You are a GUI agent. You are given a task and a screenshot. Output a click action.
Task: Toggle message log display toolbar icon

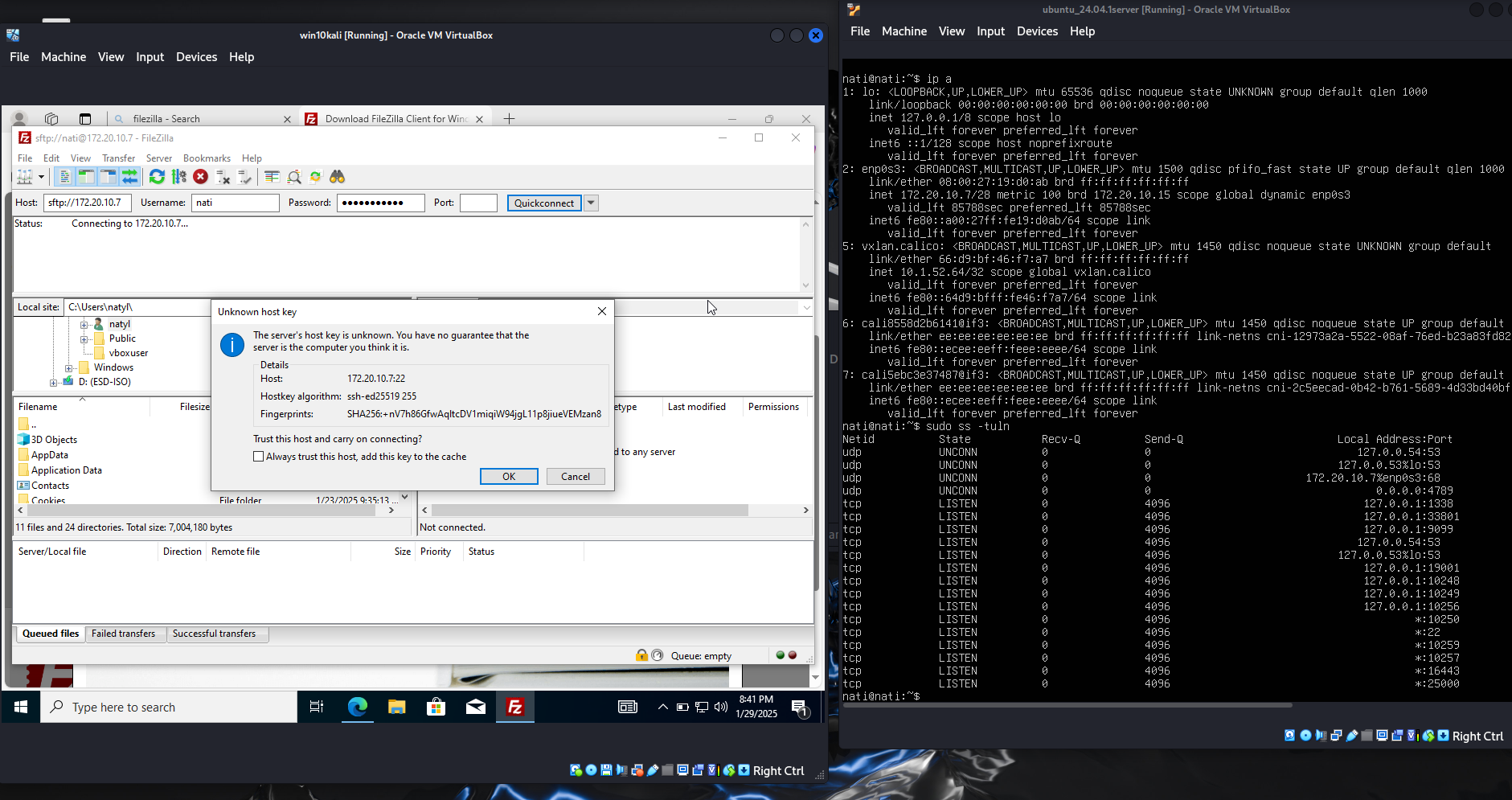[x=65, y=177]
